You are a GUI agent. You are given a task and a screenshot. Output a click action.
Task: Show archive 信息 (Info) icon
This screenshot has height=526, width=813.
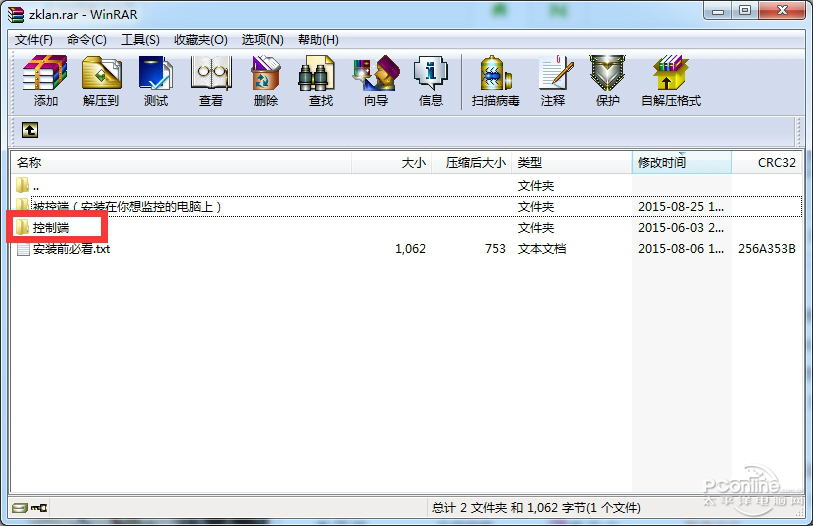click(430, 73)
